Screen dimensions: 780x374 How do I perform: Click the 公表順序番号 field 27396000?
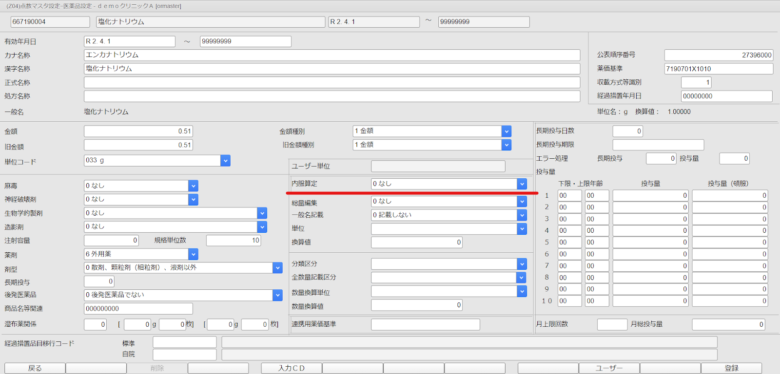click(x=719, y=55)
